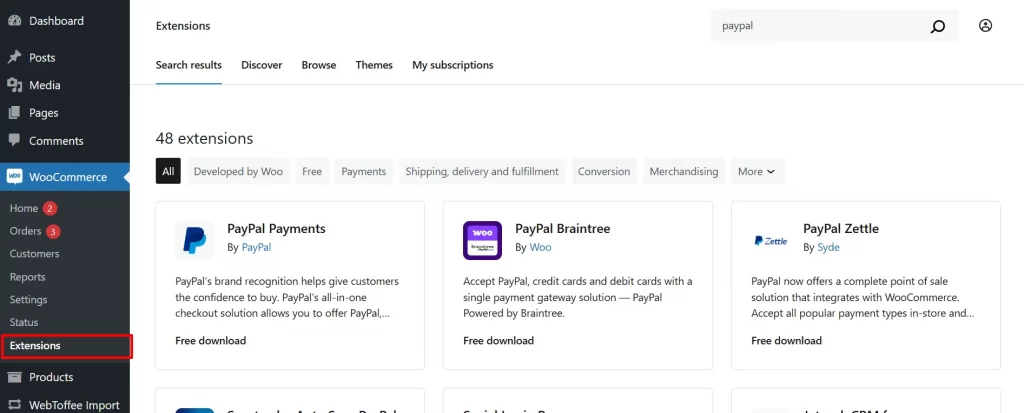Filter by Developed by Woo
The image size is (1024, 413).
point(238,171)
